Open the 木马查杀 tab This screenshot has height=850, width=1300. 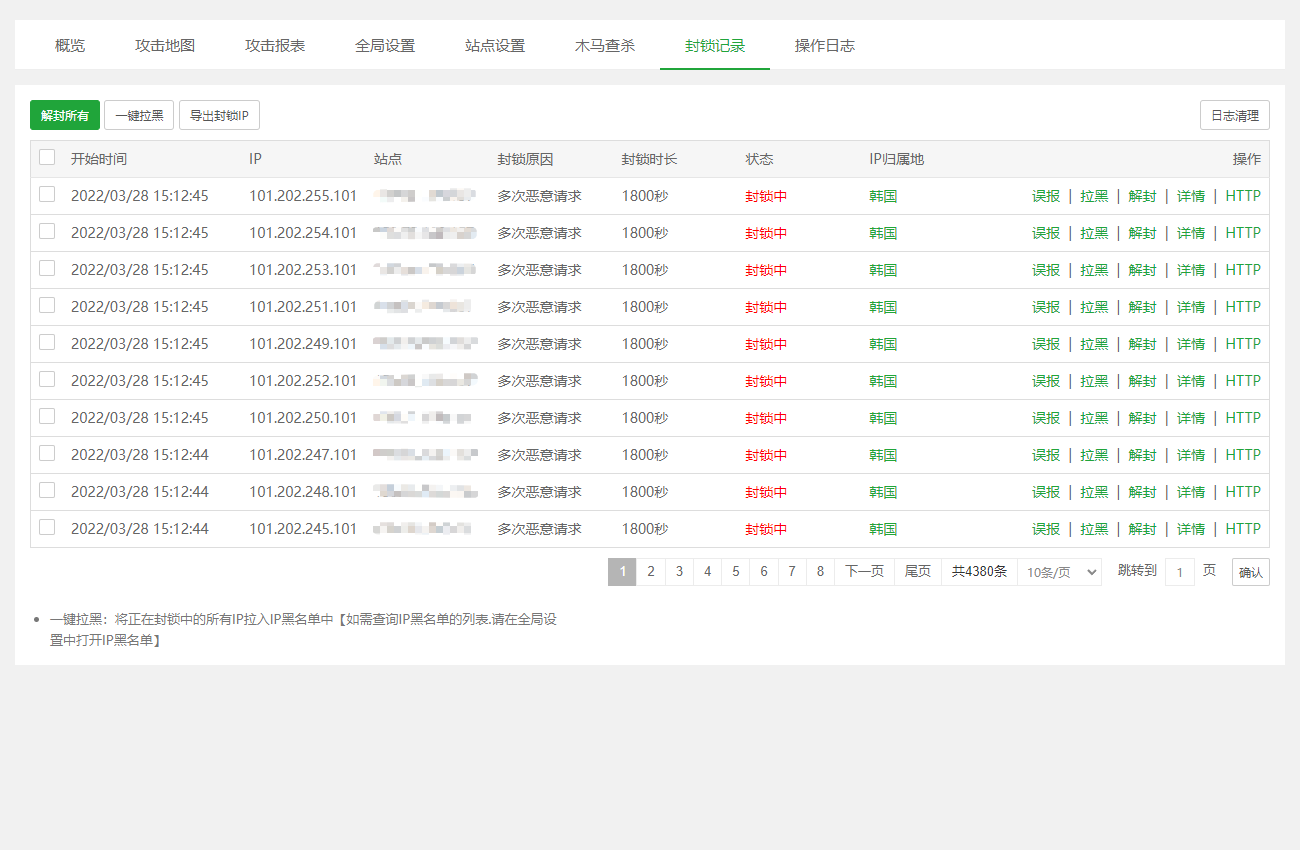tap(605, 46)
